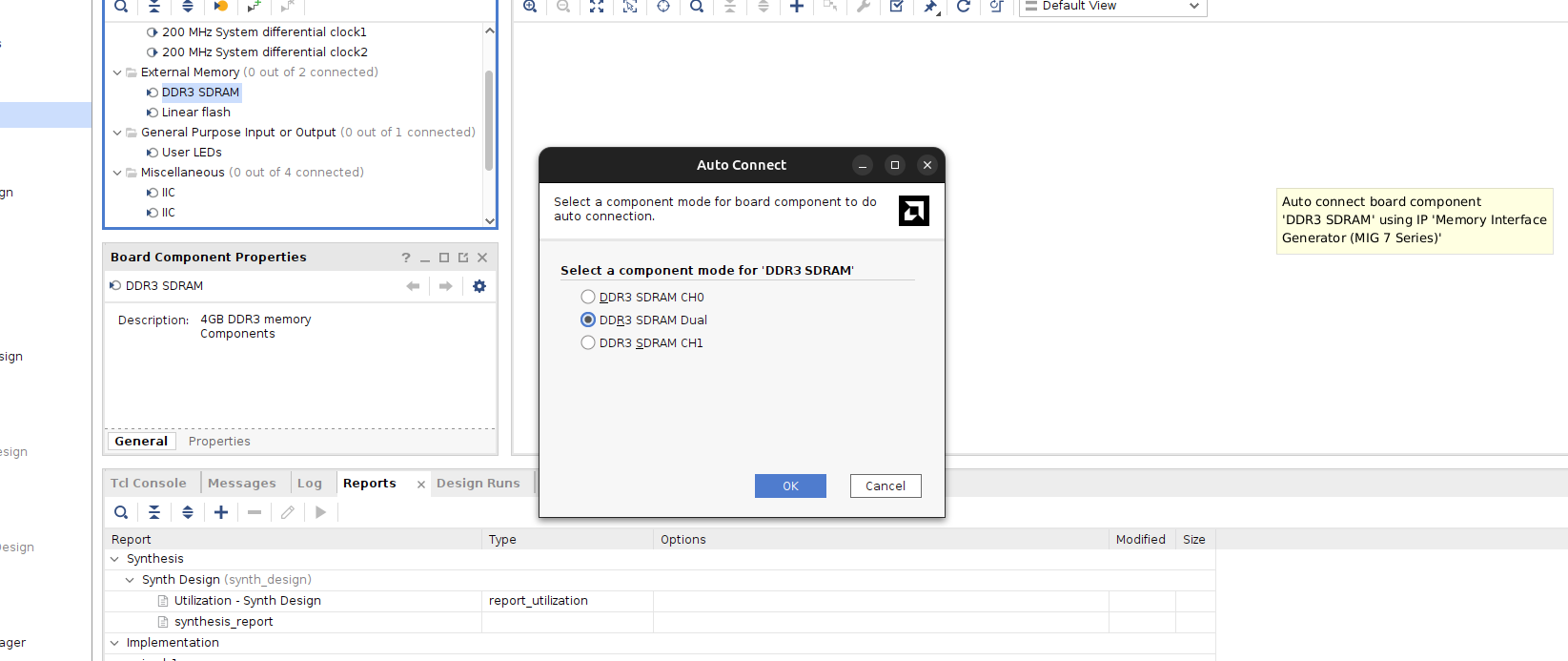Collapse all rows in Reports toolbar

[154, 512]
